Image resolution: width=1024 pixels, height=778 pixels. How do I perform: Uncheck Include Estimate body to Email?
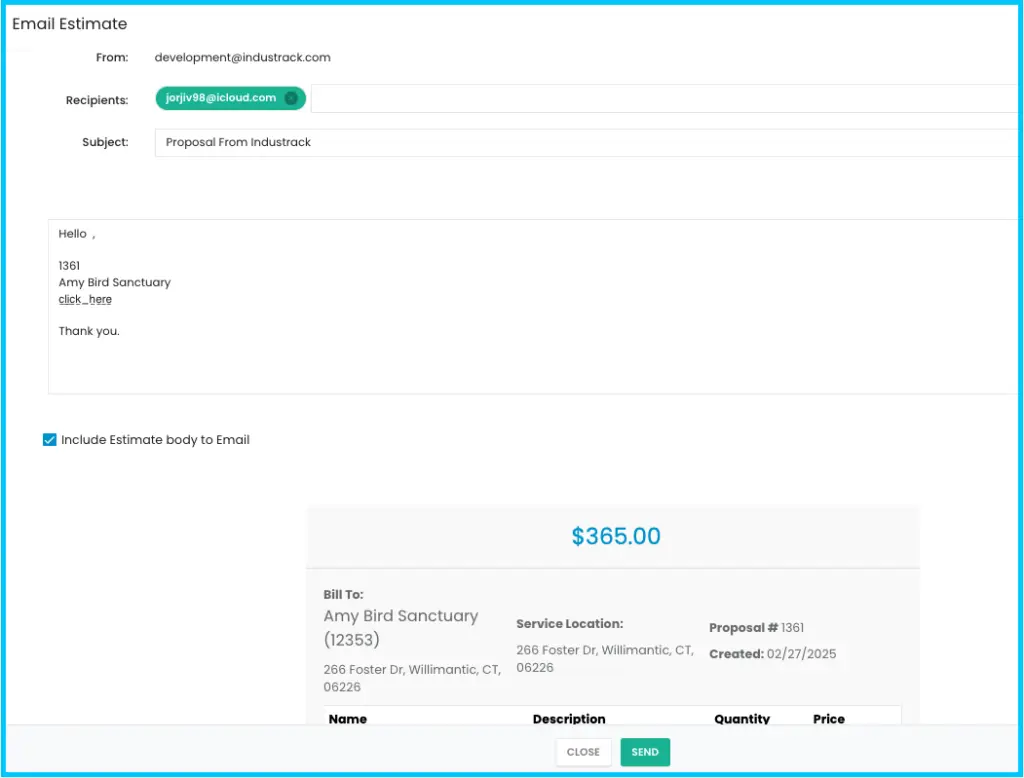tap(50, 440)
